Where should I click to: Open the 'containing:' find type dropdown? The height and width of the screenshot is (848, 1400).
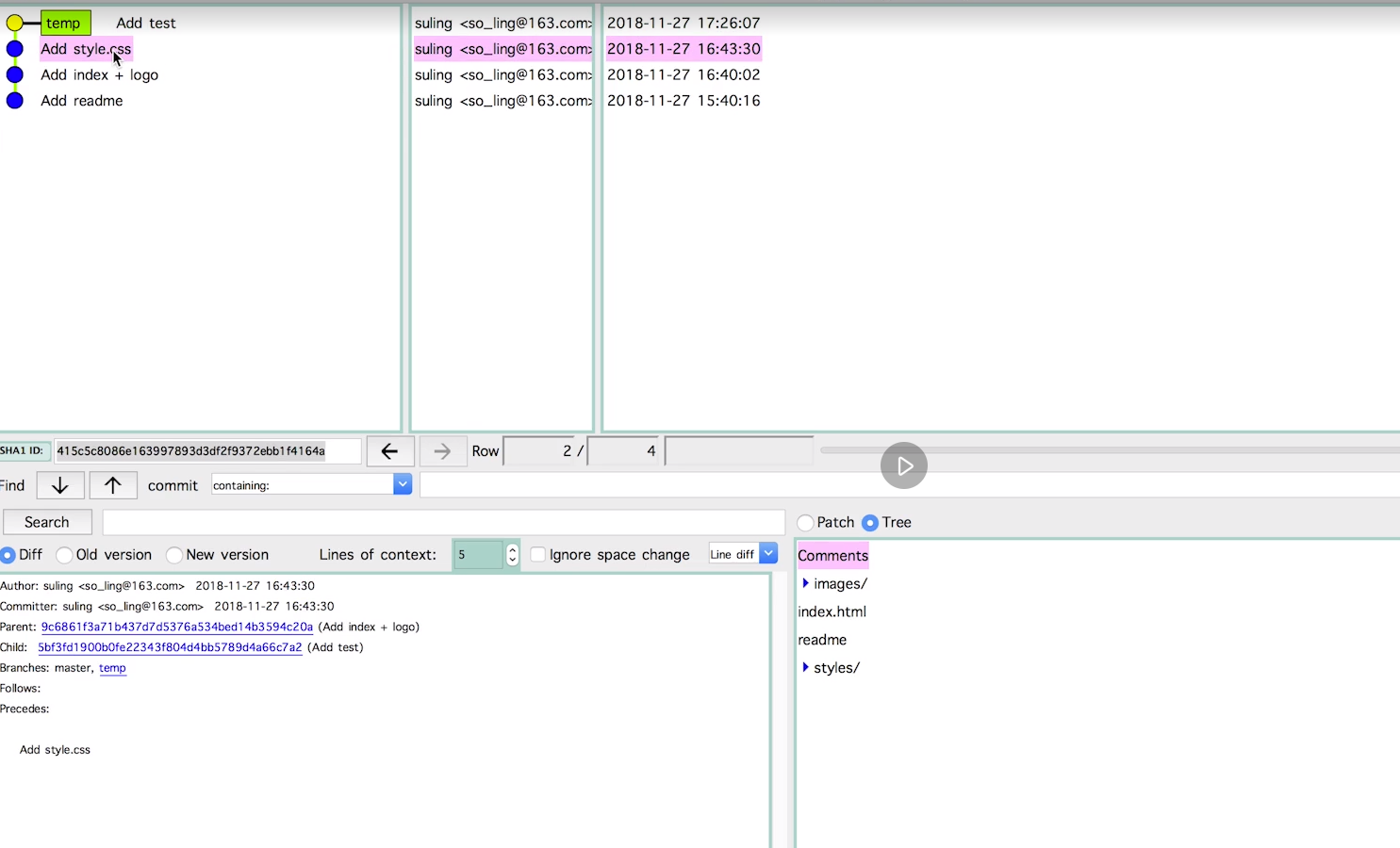(311, 484)
